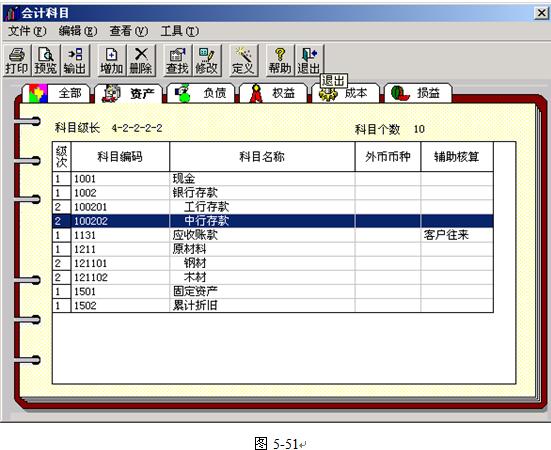
Task: Switch to the 全部 tab
Action: click(57, 93)
